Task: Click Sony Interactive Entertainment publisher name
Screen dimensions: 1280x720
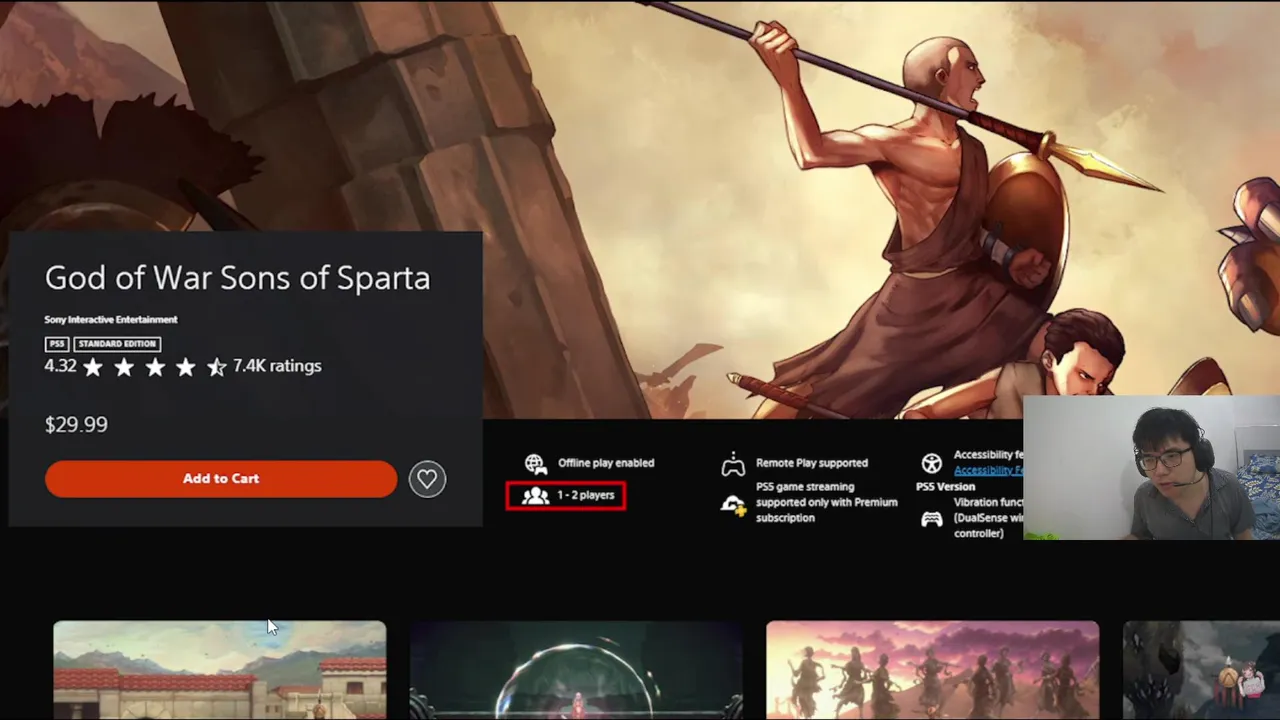Action: 111,320
